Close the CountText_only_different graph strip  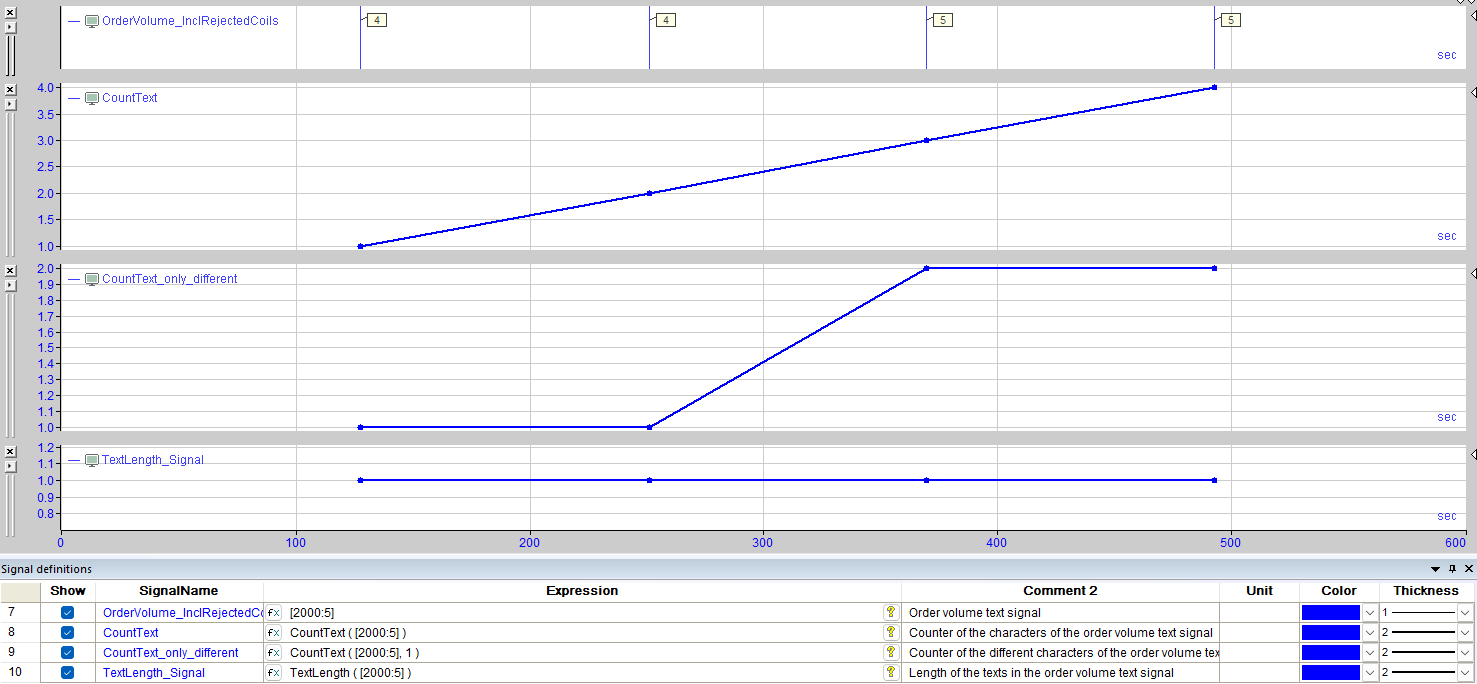pos(10,271)
